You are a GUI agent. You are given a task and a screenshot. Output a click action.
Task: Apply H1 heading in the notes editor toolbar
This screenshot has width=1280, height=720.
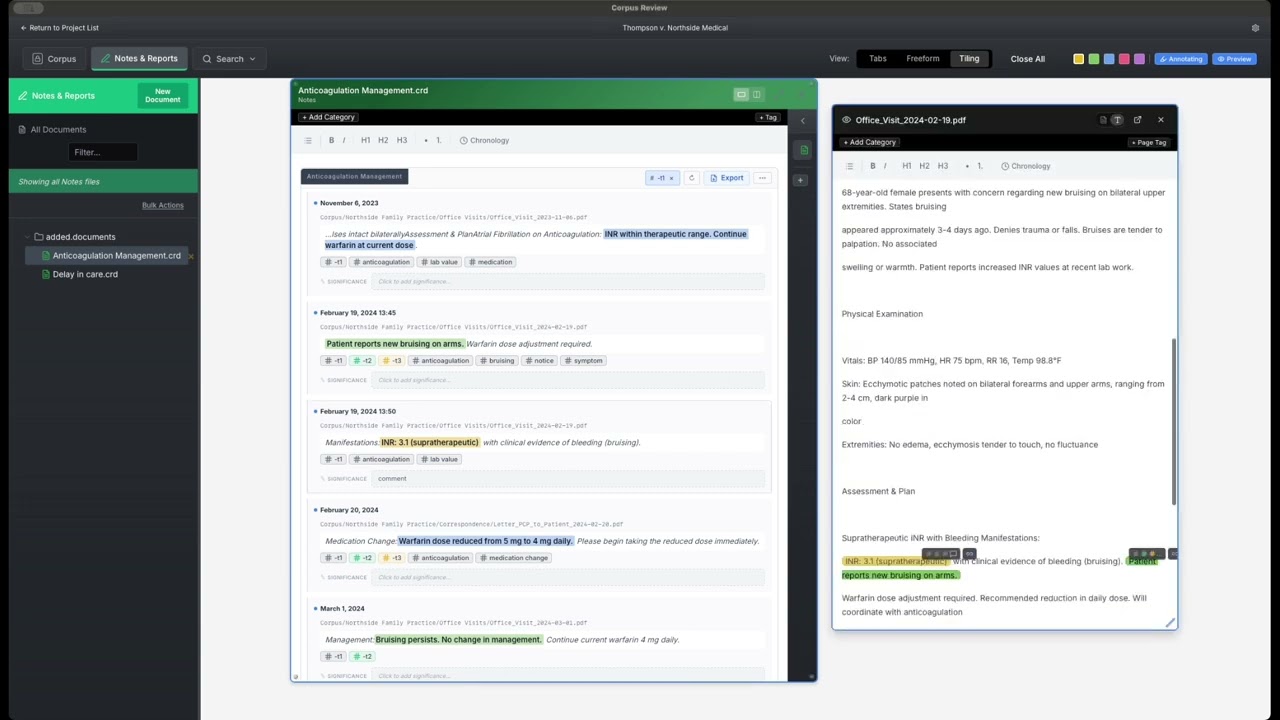pos(365,140)
